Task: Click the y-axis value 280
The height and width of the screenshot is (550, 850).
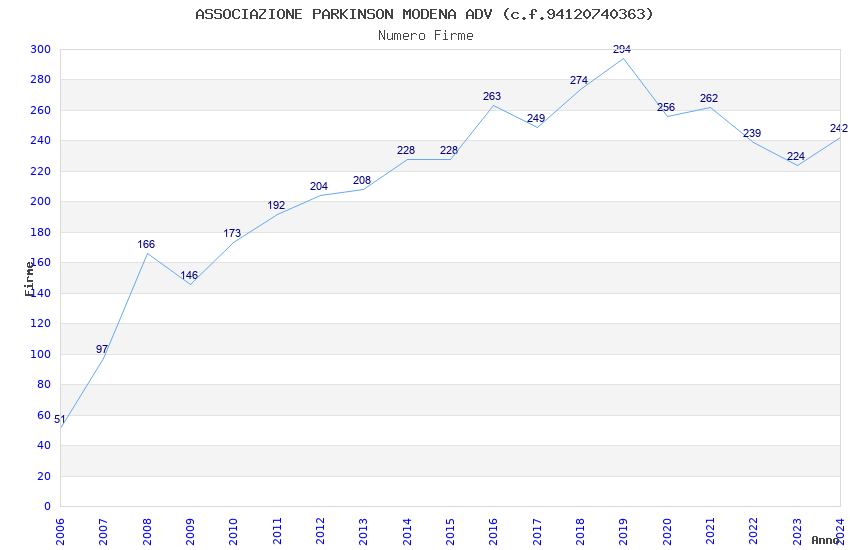Action: pos(41,80)
